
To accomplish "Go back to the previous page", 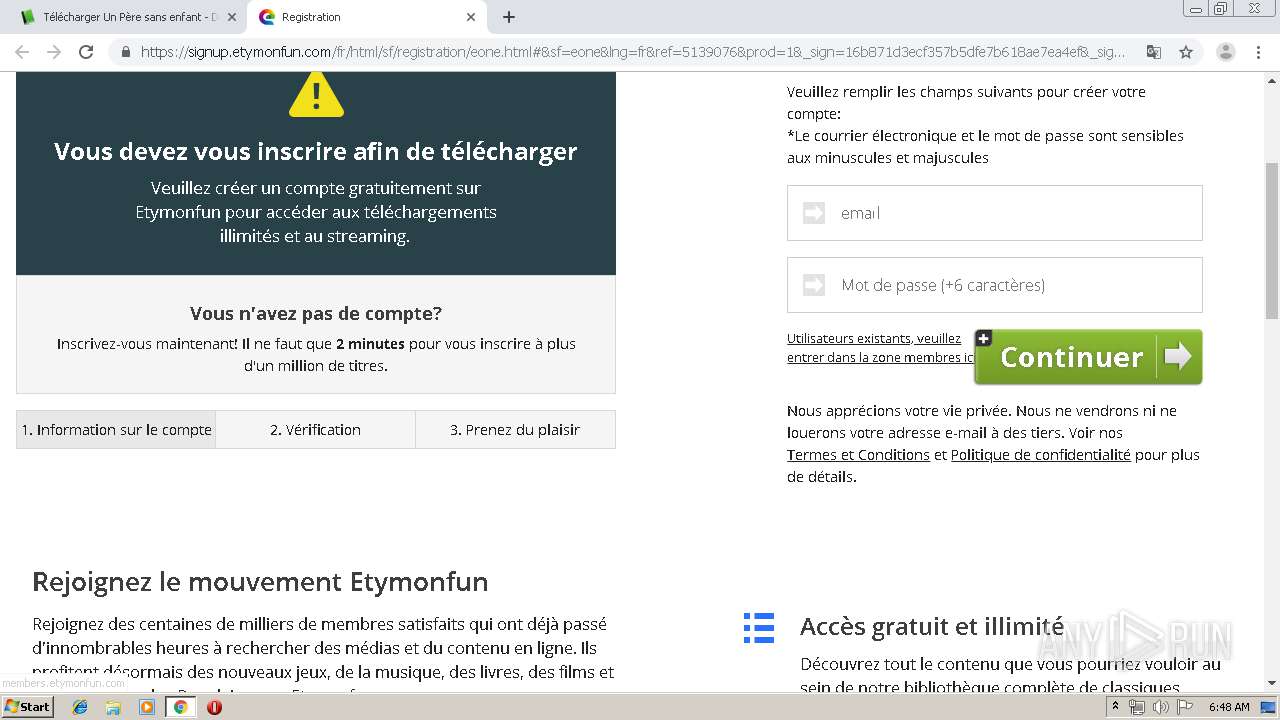I will click(x=22, y=52).
